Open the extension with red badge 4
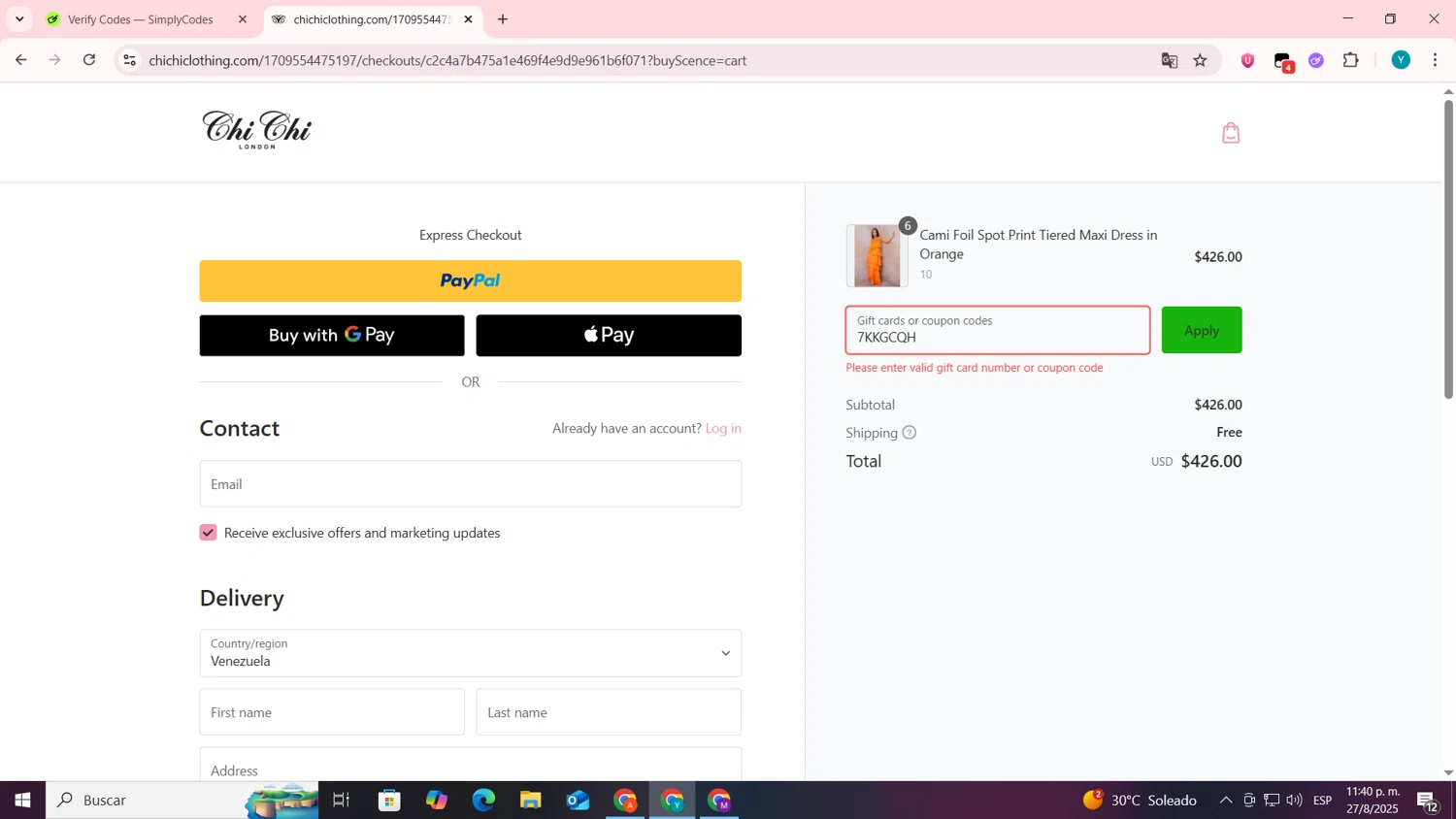Viewport: 1456px width, 819px height. coord(1283,61)
